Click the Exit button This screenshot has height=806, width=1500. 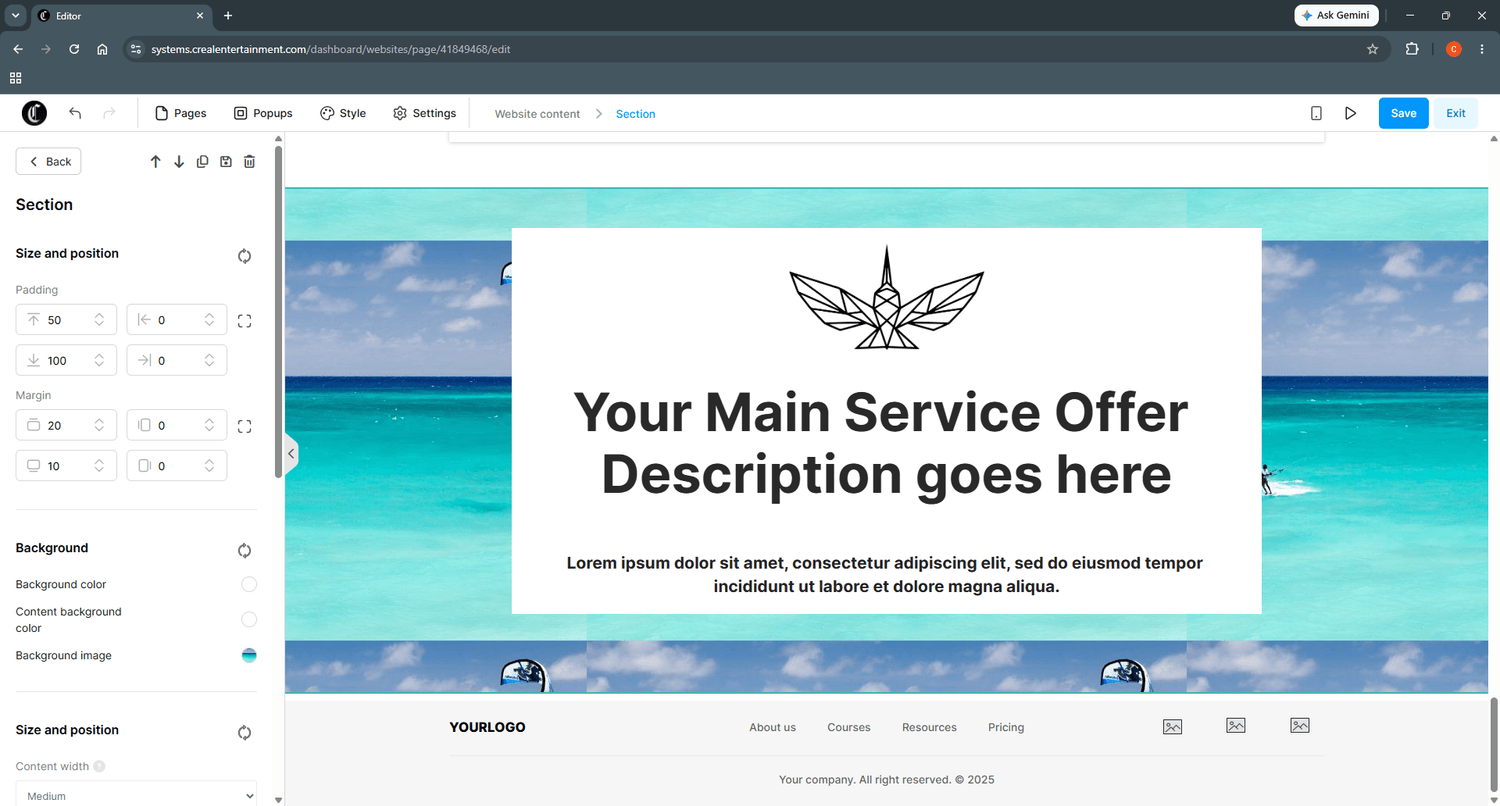coord(1455,113)
